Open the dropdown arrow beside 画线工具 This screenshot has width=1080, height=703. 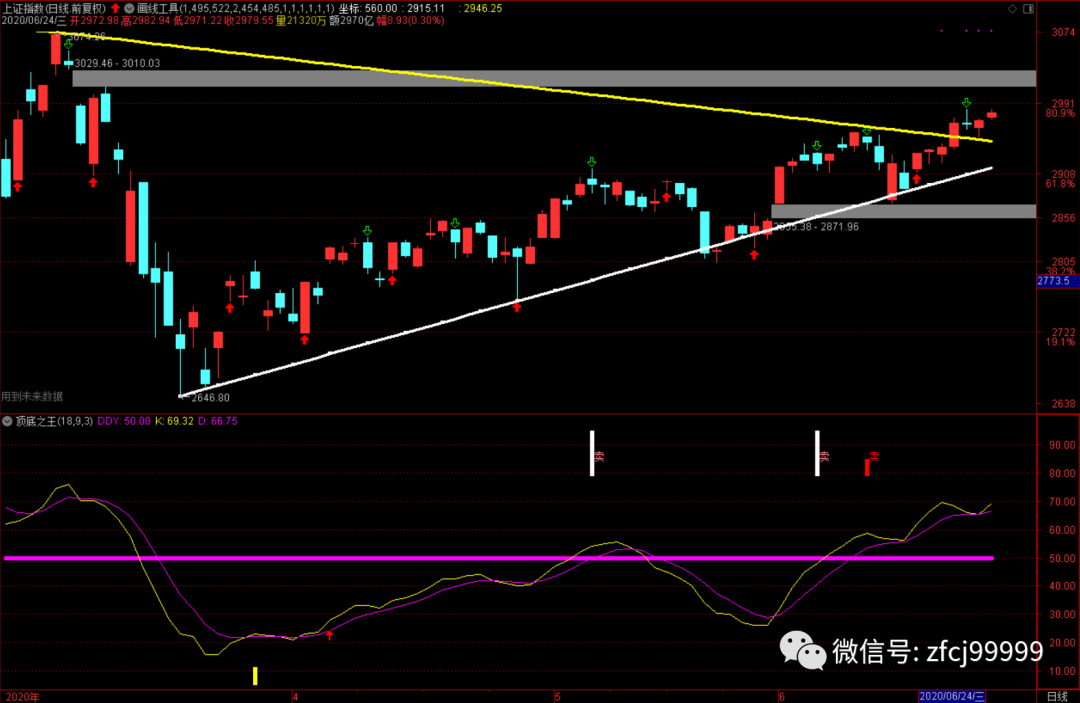click(x=129, y=8)
